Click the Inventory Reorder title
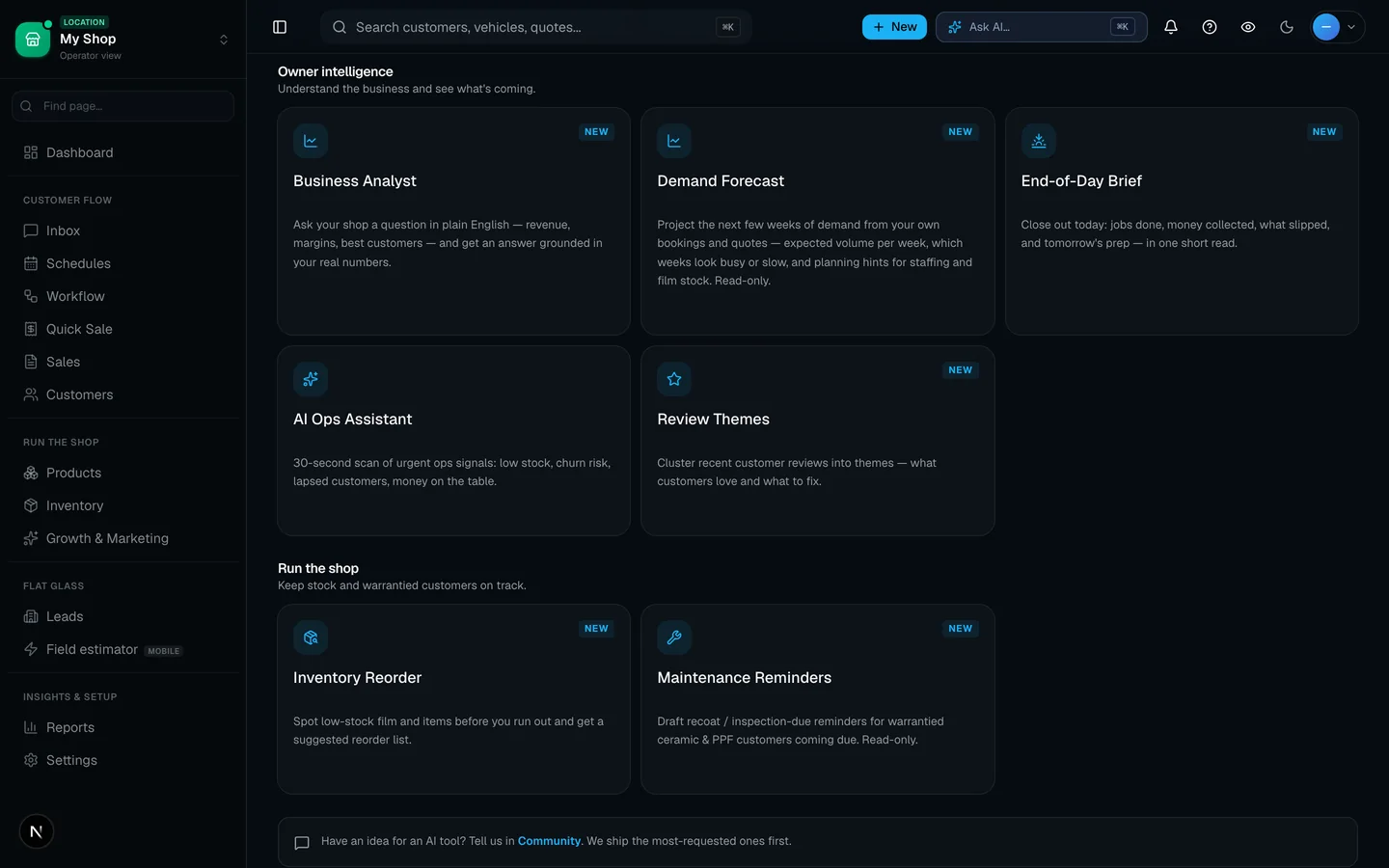The width and height of the screenshot is (1389, 868). point(357,678)
